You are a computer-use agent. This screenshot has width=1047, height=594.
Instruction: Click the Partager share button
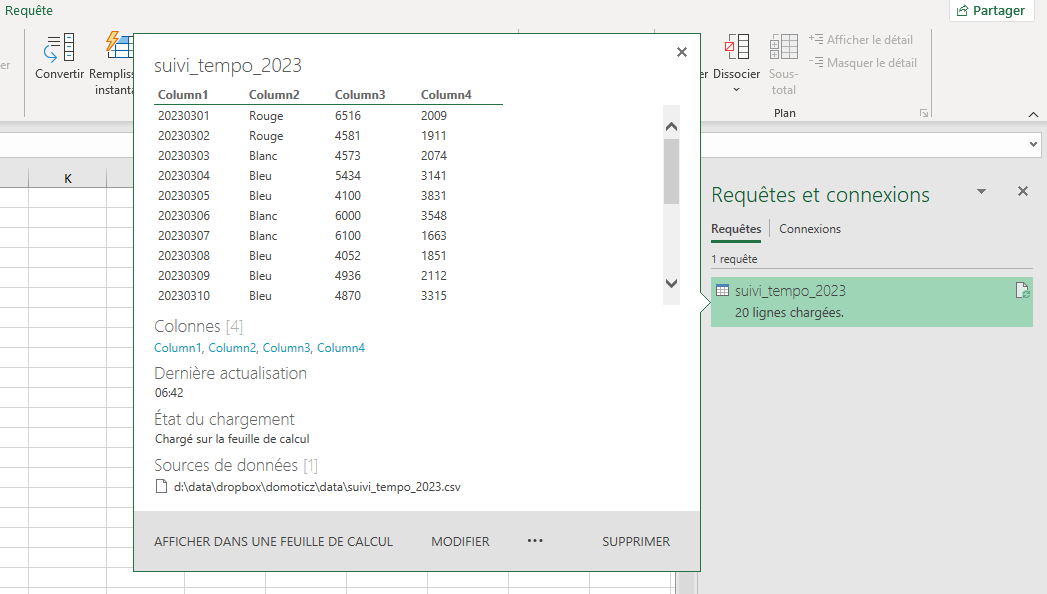click(x=991, y=11)
